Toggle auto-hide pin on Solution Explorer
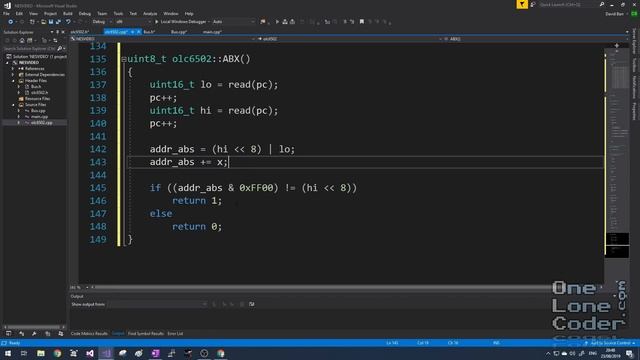 (58, 32)
